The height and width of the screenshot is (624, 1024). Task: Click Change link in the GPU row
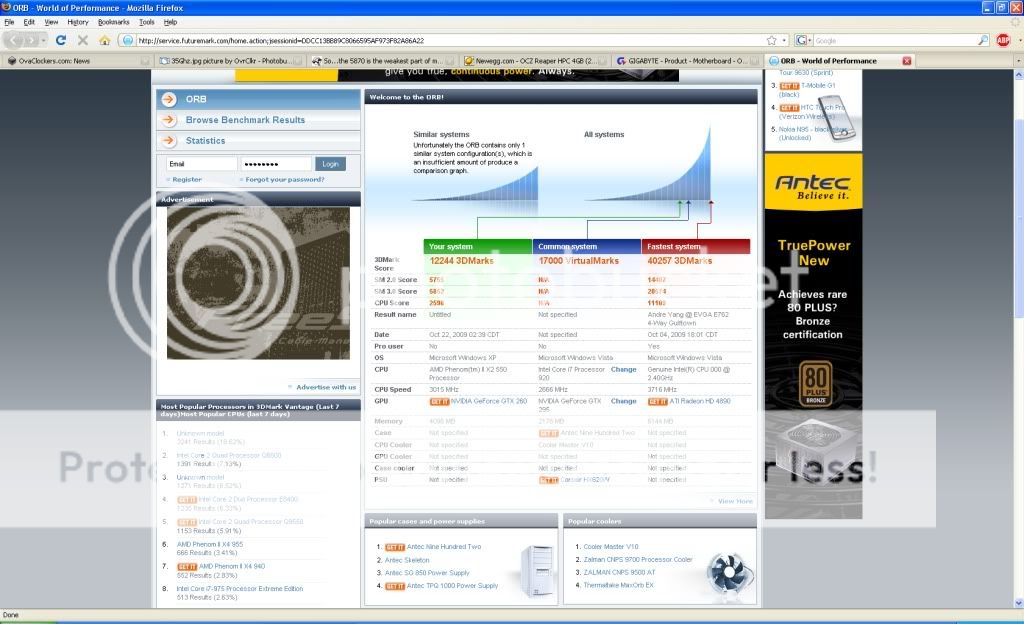pos(624,401)
